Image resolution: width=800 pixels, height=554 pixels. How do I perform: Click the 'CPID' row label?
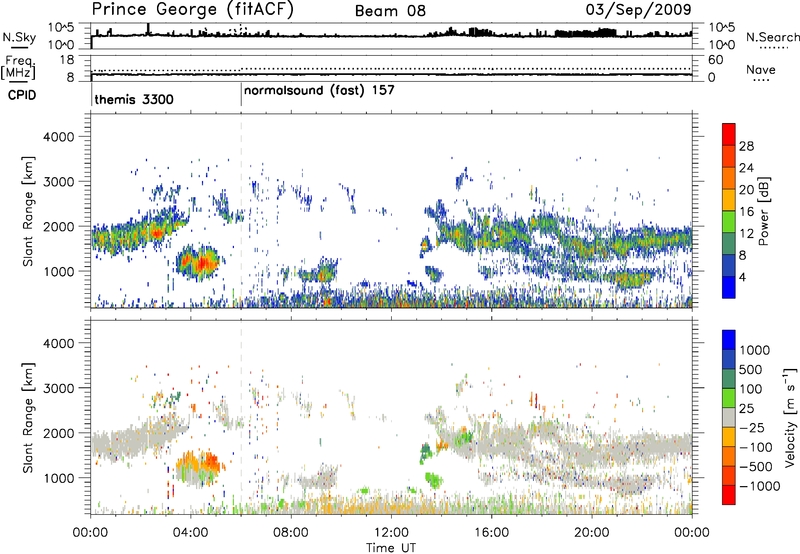[x=22, y=95]
